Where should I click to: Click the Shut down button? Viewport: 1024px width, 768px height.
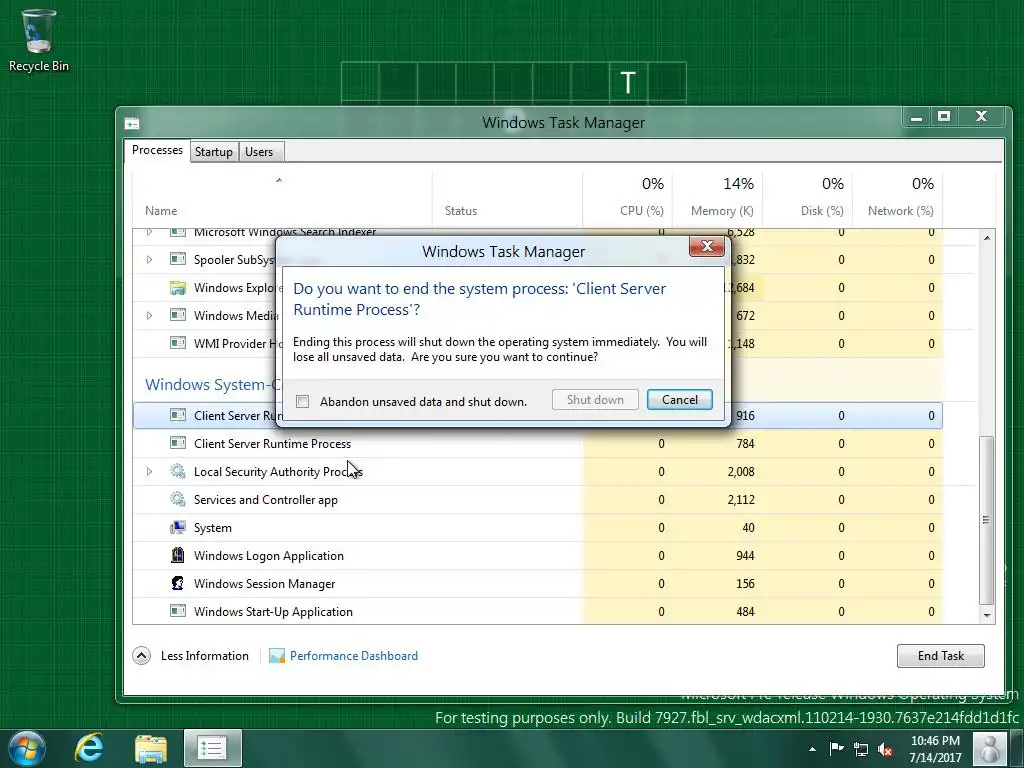tap(595, 400)
